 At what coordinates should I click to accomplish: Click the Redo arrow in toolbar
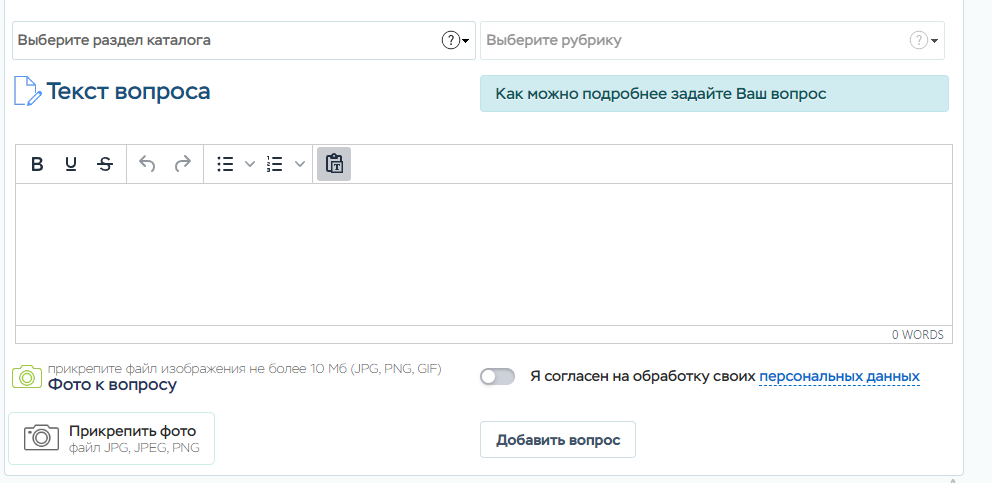(182, 164)
